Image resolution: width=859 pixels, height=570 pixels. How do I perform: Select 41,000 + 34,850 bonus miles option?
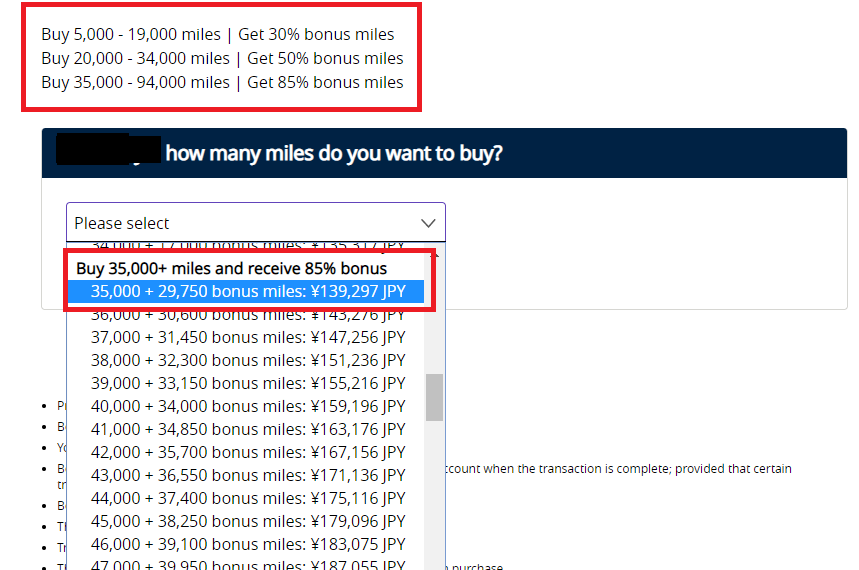tap(247, 429)
